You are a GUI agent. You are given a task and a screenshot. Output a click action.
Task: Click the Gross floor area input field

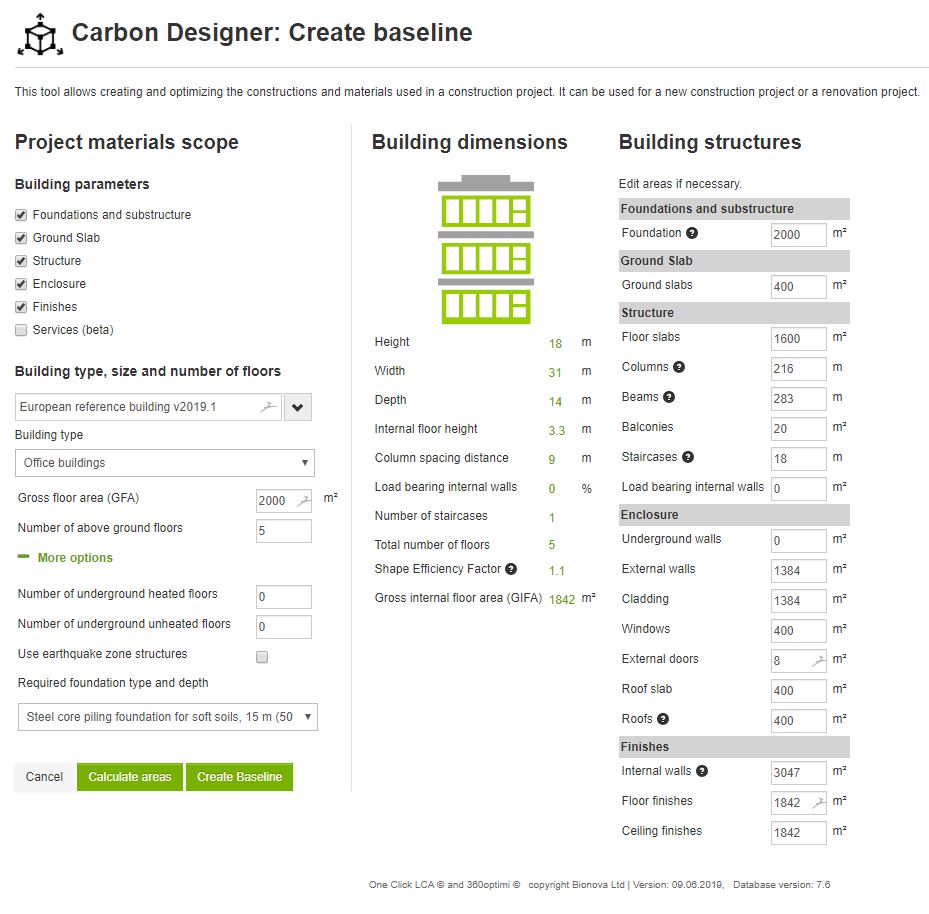[x=275, y=501]
